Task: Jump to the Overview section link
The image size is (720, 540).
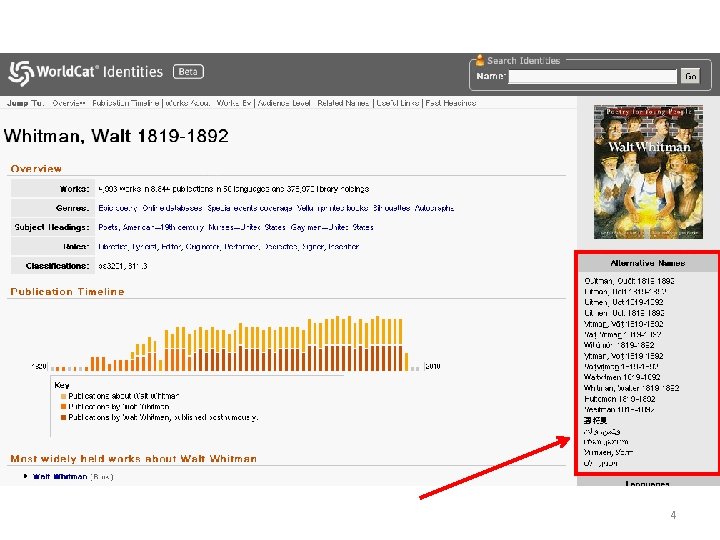Action: pyautogui.click(x=69, y=103)
